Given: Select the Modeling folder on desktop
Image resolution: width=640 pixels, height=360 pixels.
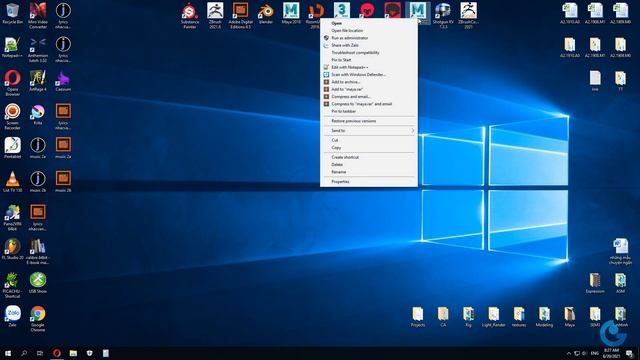Looking at the screenshot, I should (x=544, y=317).
